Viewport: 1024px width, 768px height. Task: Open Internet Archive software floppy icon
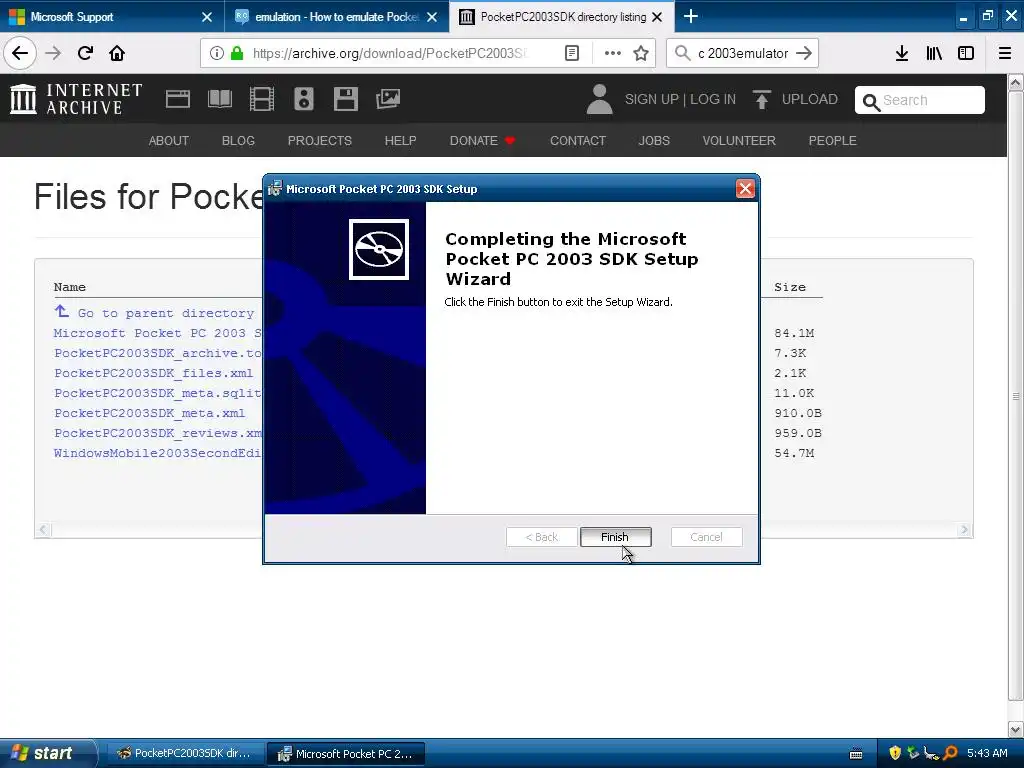click(x=345, y=99)
